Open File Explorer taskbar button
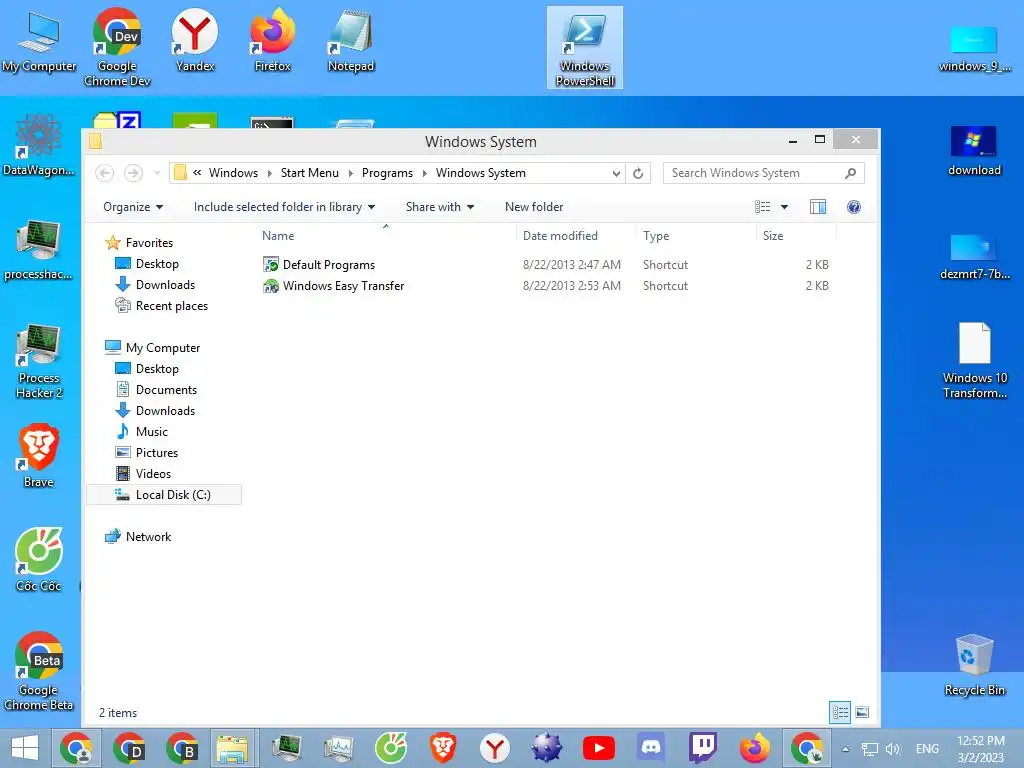 click(x=233, y=748)
